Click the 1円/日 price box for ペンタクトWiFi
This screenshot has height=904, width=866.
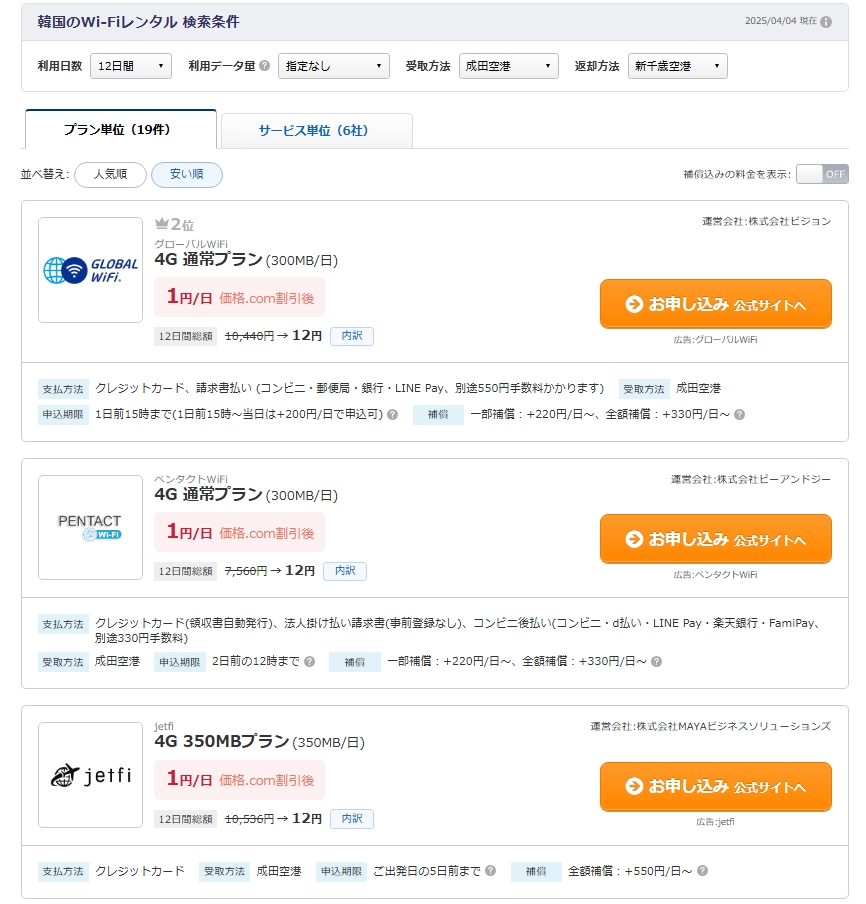(239, 532)
